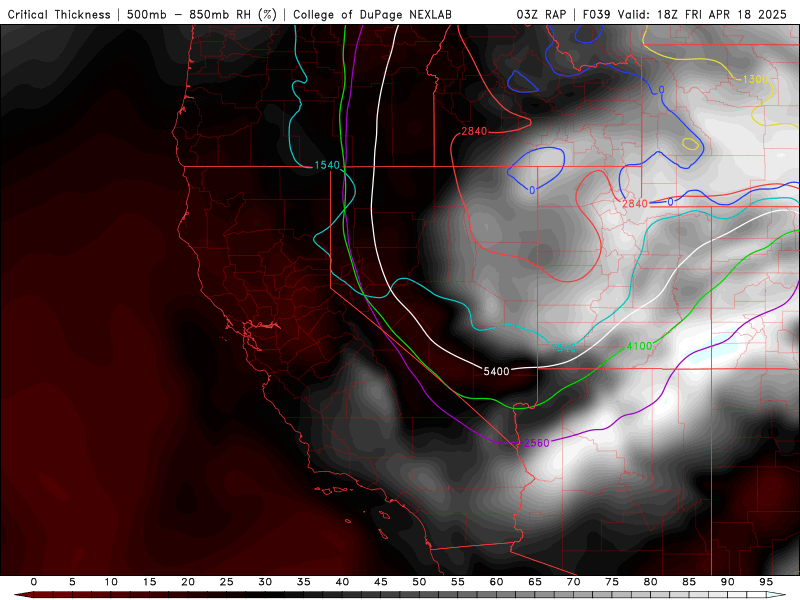Click colorbar tick label 65
Image resolution: width=800 pixels, height=600 pixels.
(535, 582)
